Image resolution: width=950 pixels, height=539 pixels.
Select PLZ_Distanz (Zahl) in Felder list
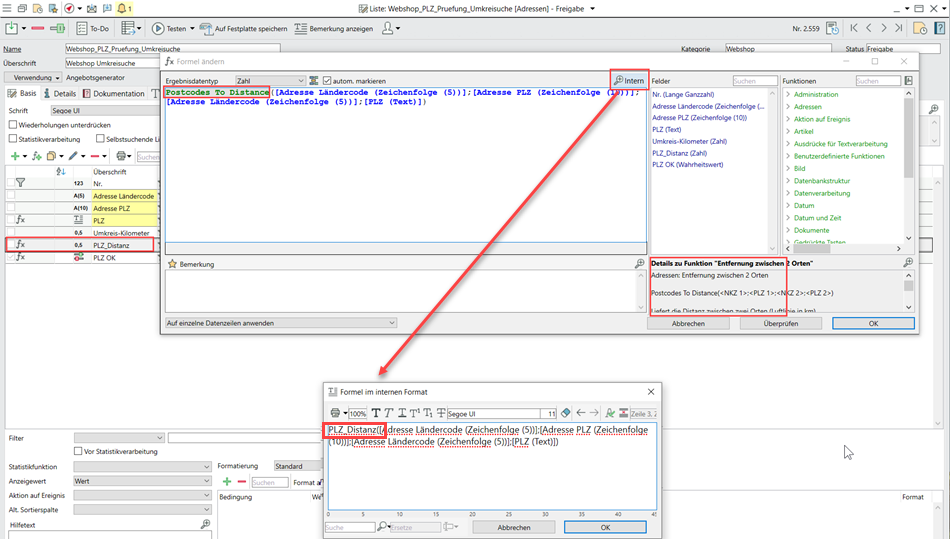click(x=679, y=153)
